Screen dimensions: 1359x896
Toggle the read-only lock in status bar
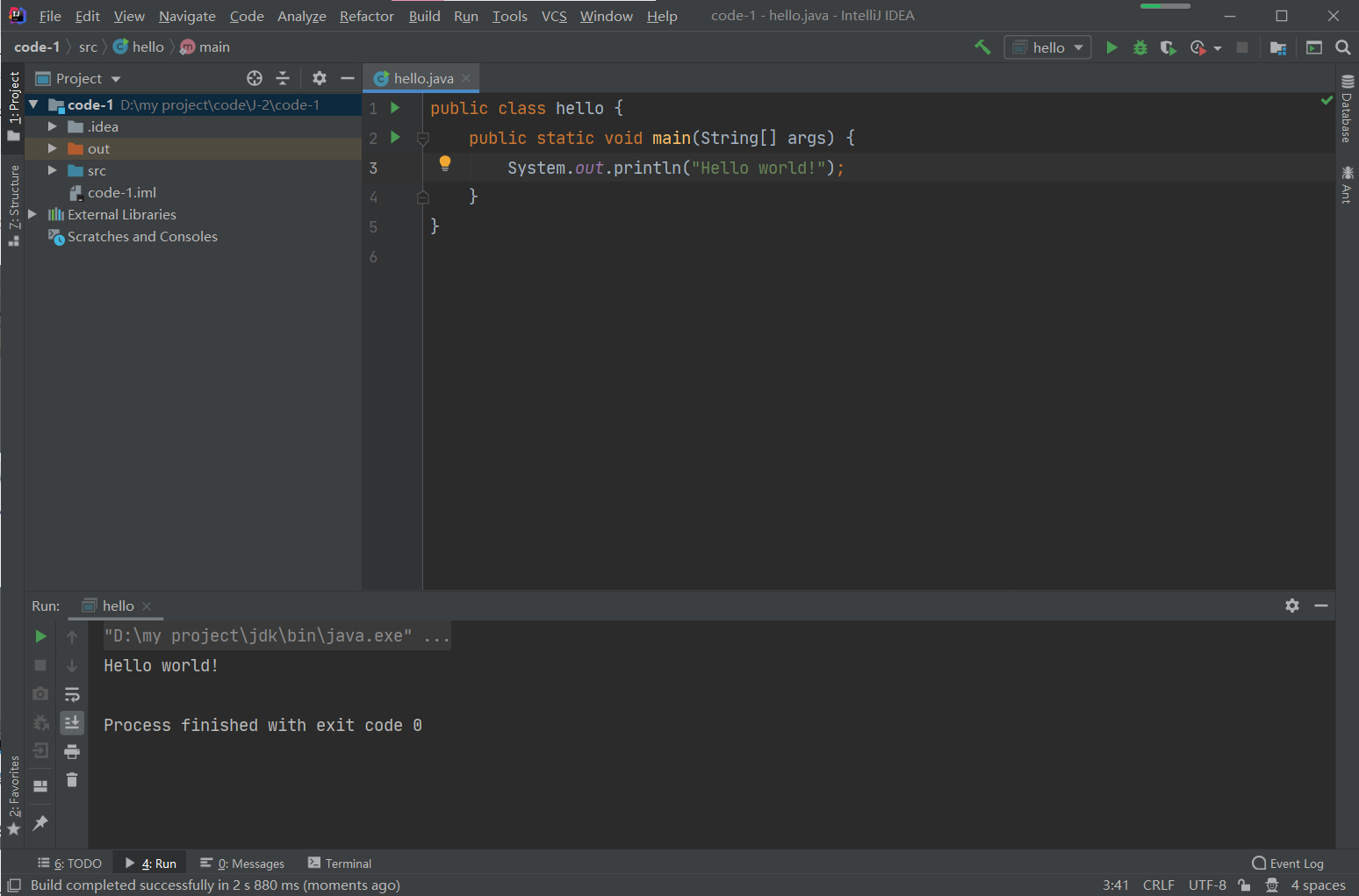1244,885
